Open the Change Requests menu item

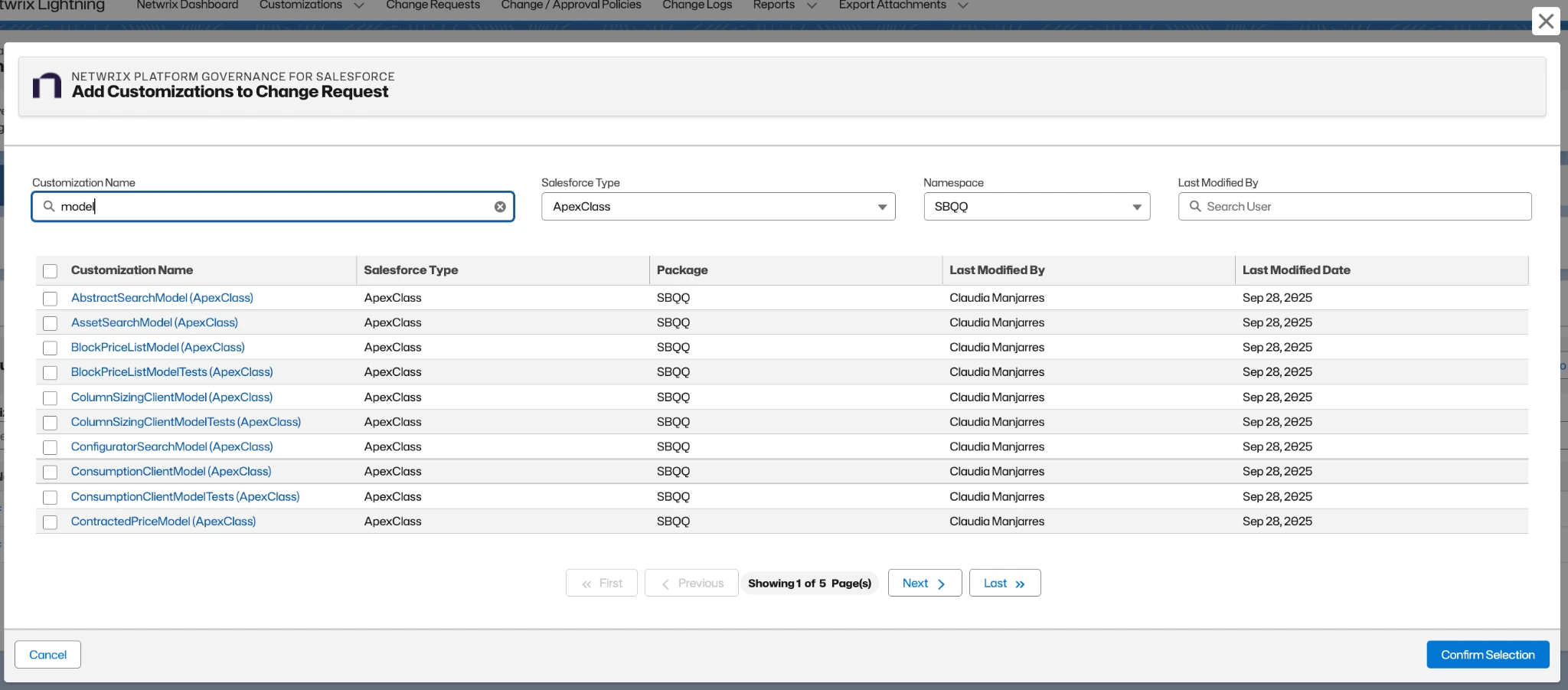(432, 5)
